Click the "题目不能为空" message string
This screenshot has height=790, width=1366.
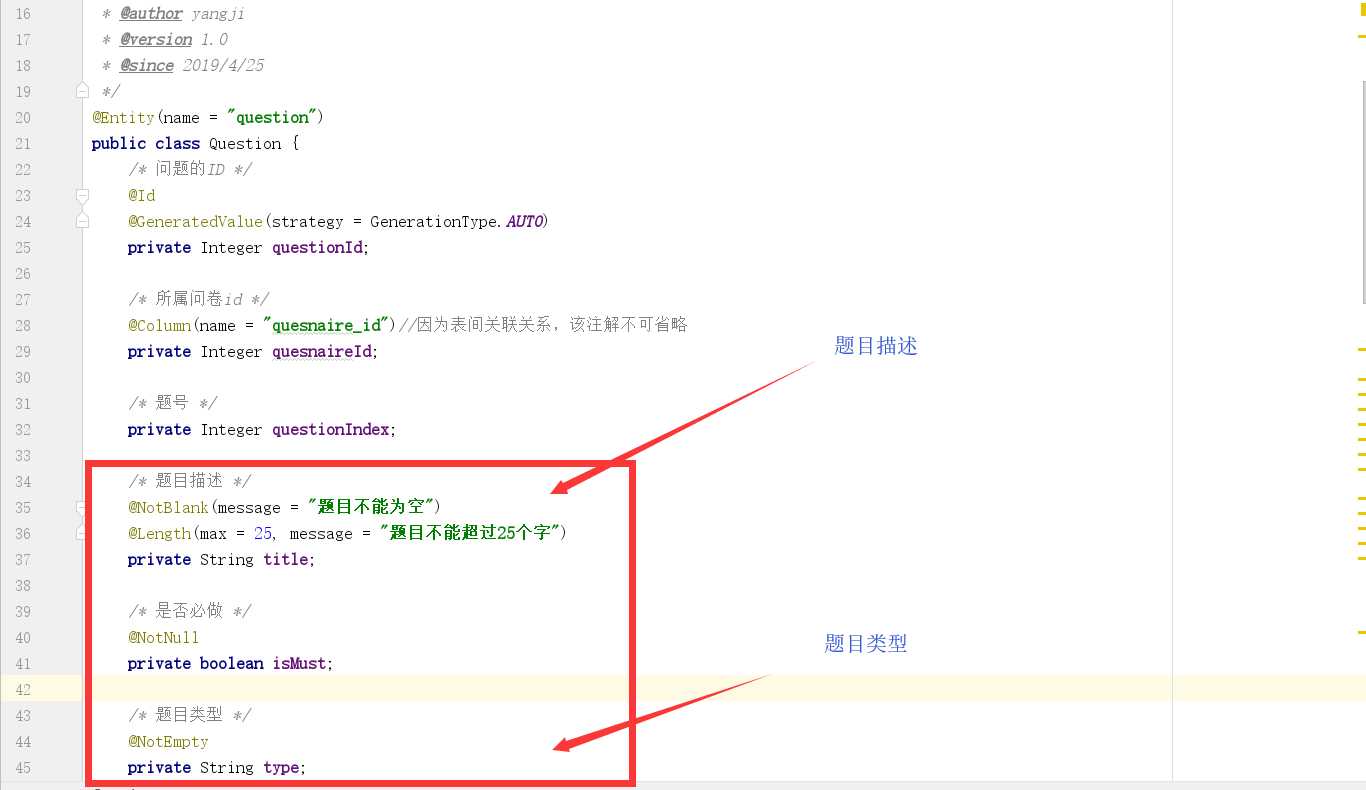(370, 507)
